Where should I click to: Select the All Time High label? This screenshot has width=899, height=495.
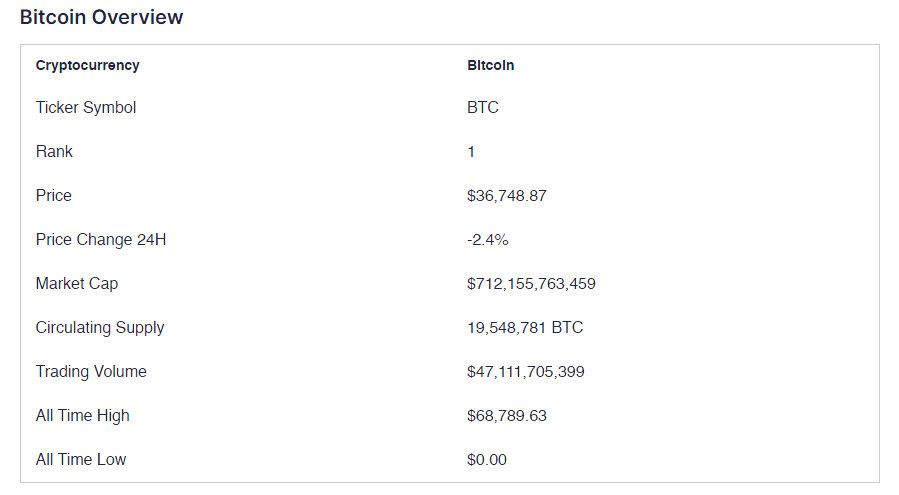pyautogui.click(x=83, y=416)
